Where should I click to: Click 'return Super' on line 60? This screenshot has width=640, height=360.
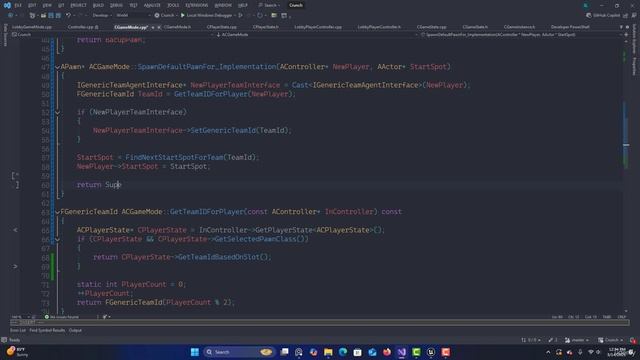99,185
